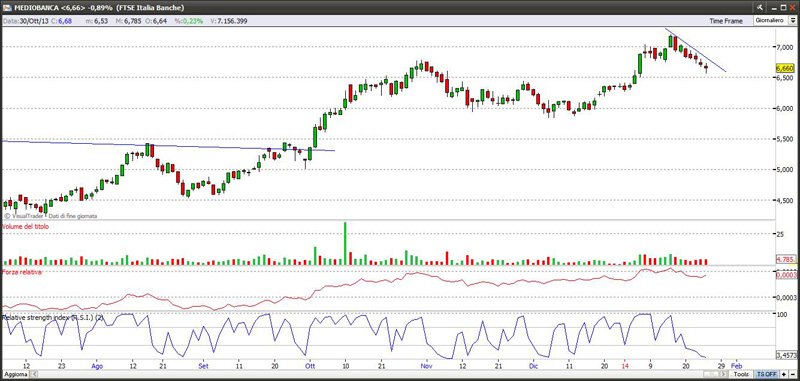Click the 'Nov' month label on time axis
800x381 pixels.
point(427,366)
